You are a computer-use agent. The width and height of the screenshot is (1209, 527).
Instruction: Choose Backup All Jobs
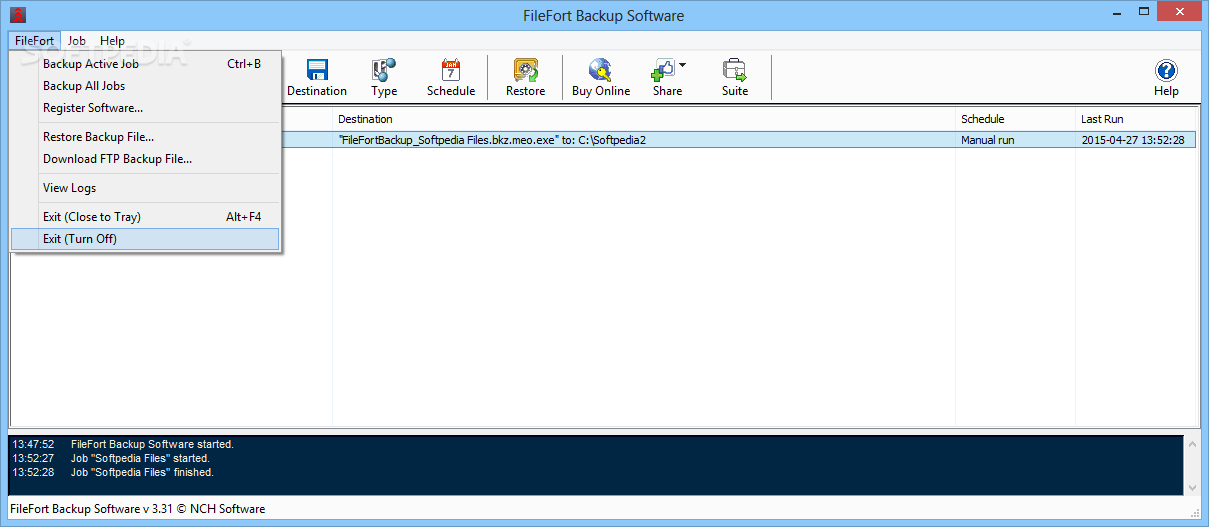click(x=146, y=86)
